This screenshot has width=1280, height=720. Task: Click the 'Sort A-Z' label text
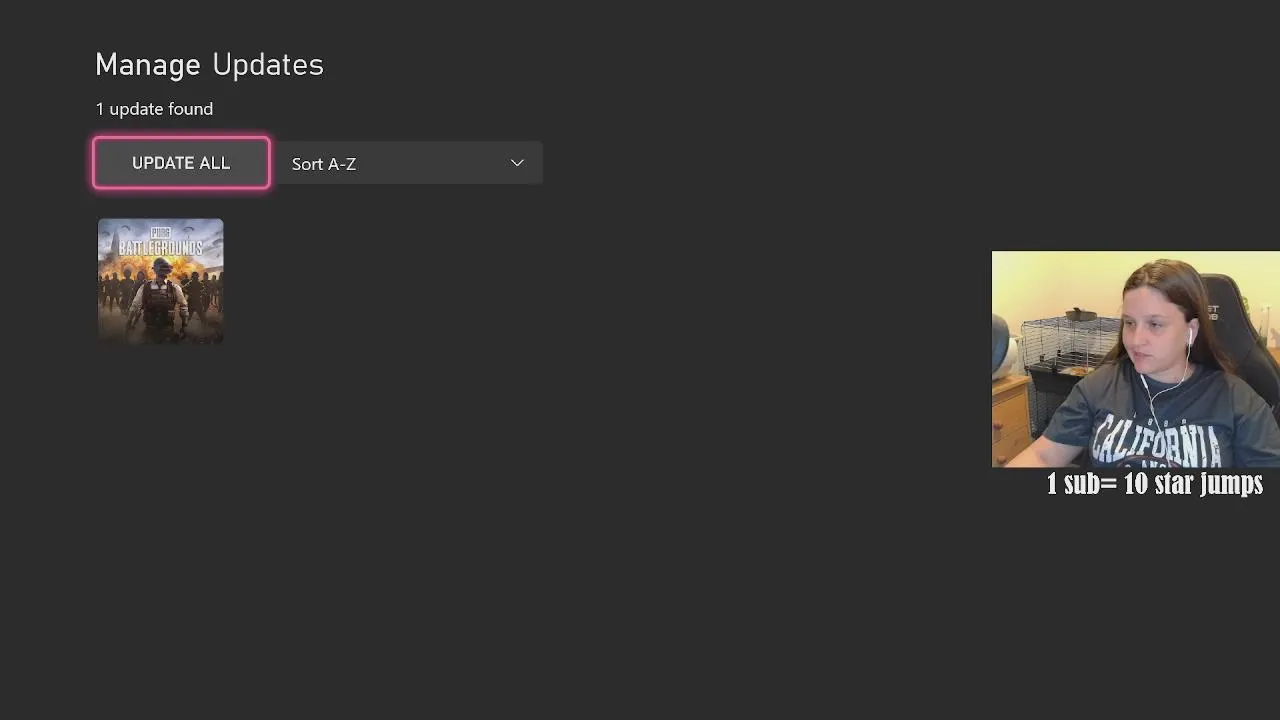(x=324, y=164)
